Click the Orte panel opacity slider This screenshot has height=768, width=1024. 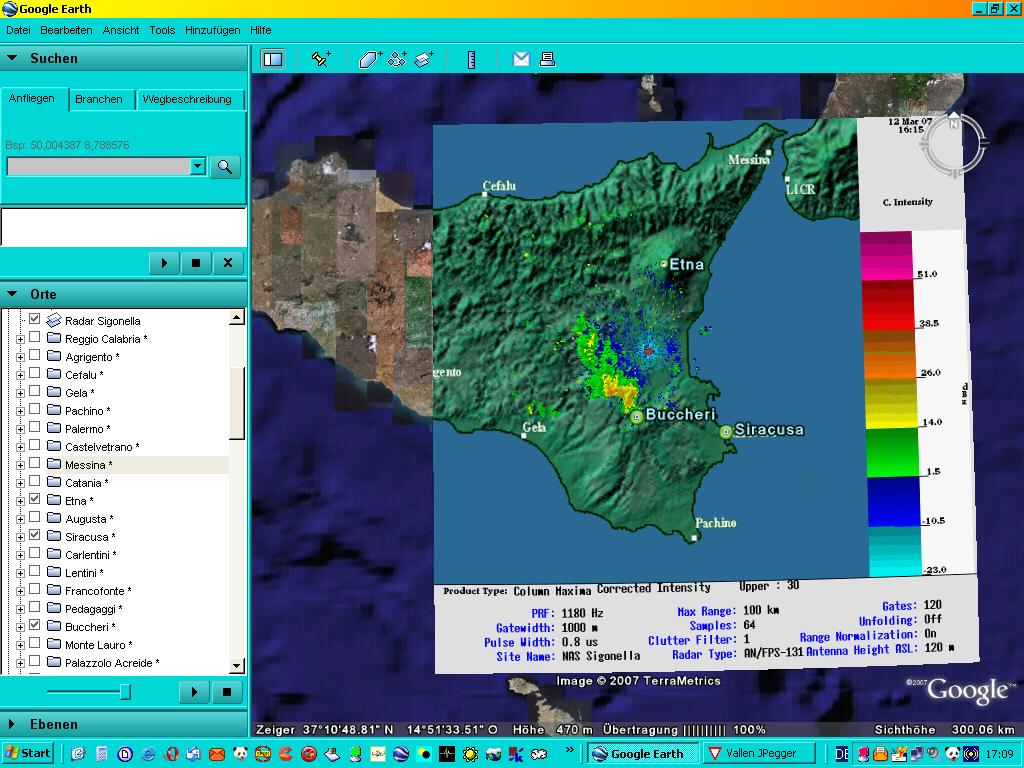(125, 691)
